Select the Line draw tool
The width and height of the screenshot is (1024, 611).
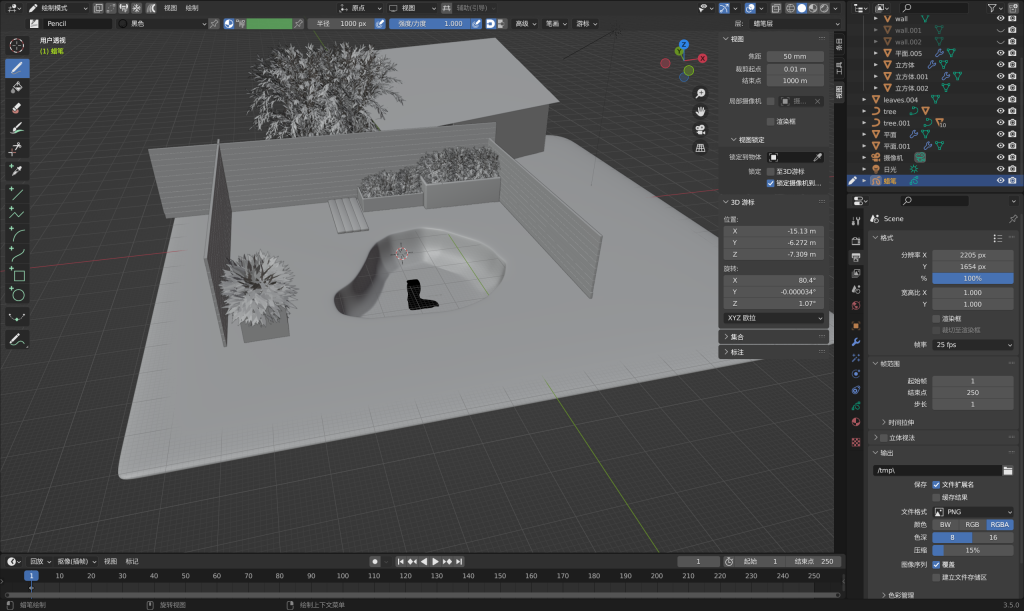coord(17,193)
